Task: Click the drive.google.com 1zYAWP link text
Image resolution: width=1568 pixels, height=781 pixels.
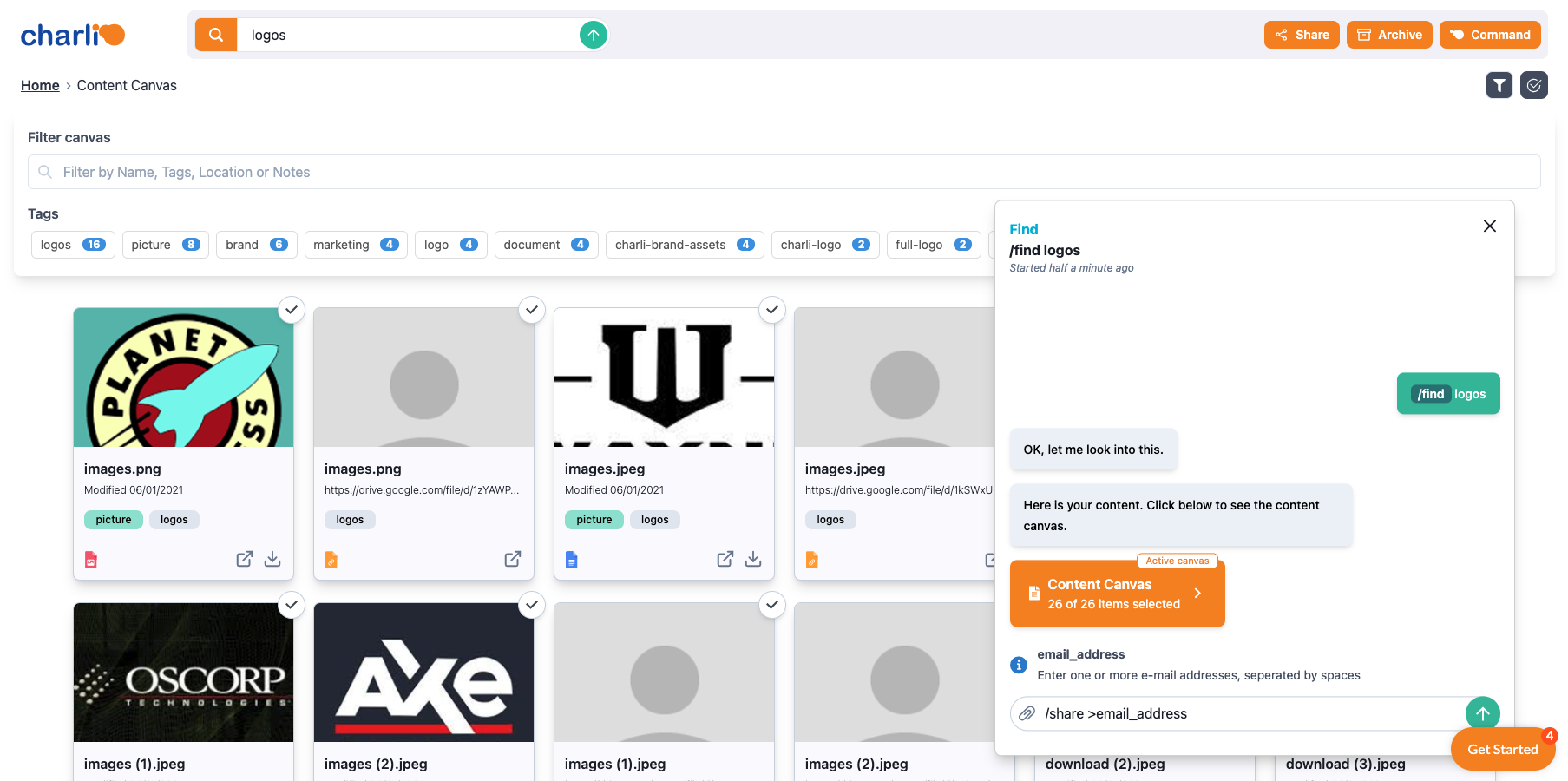Action: pyautogui.click(x=422, y=490)
